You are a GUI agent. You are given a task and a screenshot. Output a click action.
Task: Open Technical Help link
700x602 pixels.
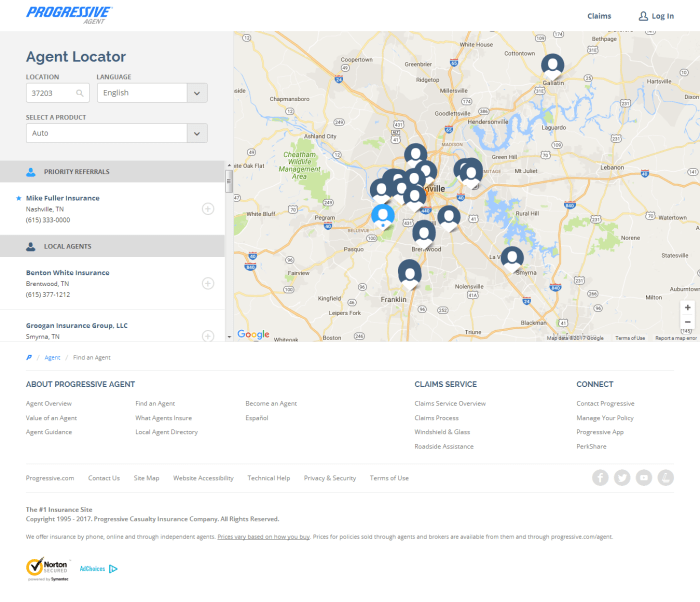(x=268, y=478)
